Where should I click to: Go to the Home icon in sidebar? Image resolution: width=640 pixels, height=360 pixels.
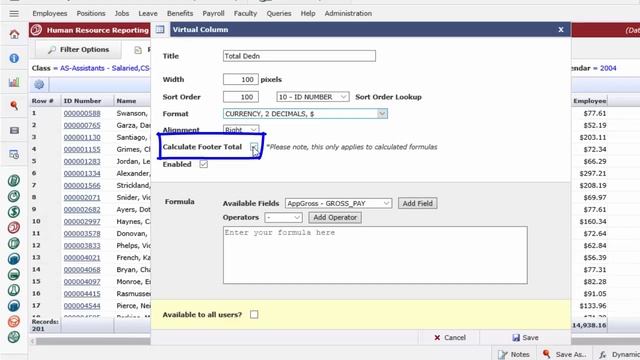pyautogui.click(x=14, y=35)
